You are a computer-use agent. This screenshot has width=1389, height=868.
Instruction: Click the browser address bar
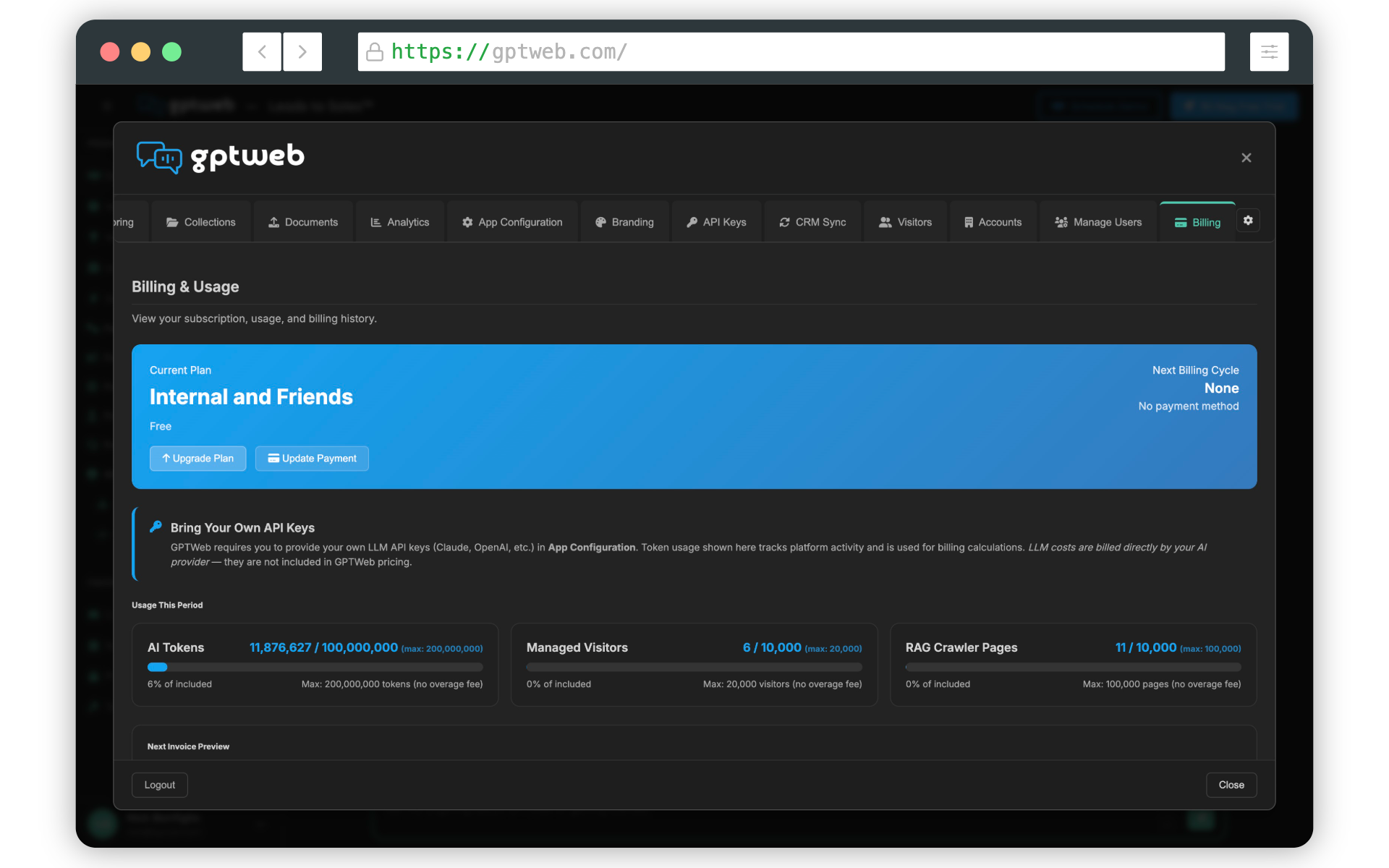tap(791, 51)
